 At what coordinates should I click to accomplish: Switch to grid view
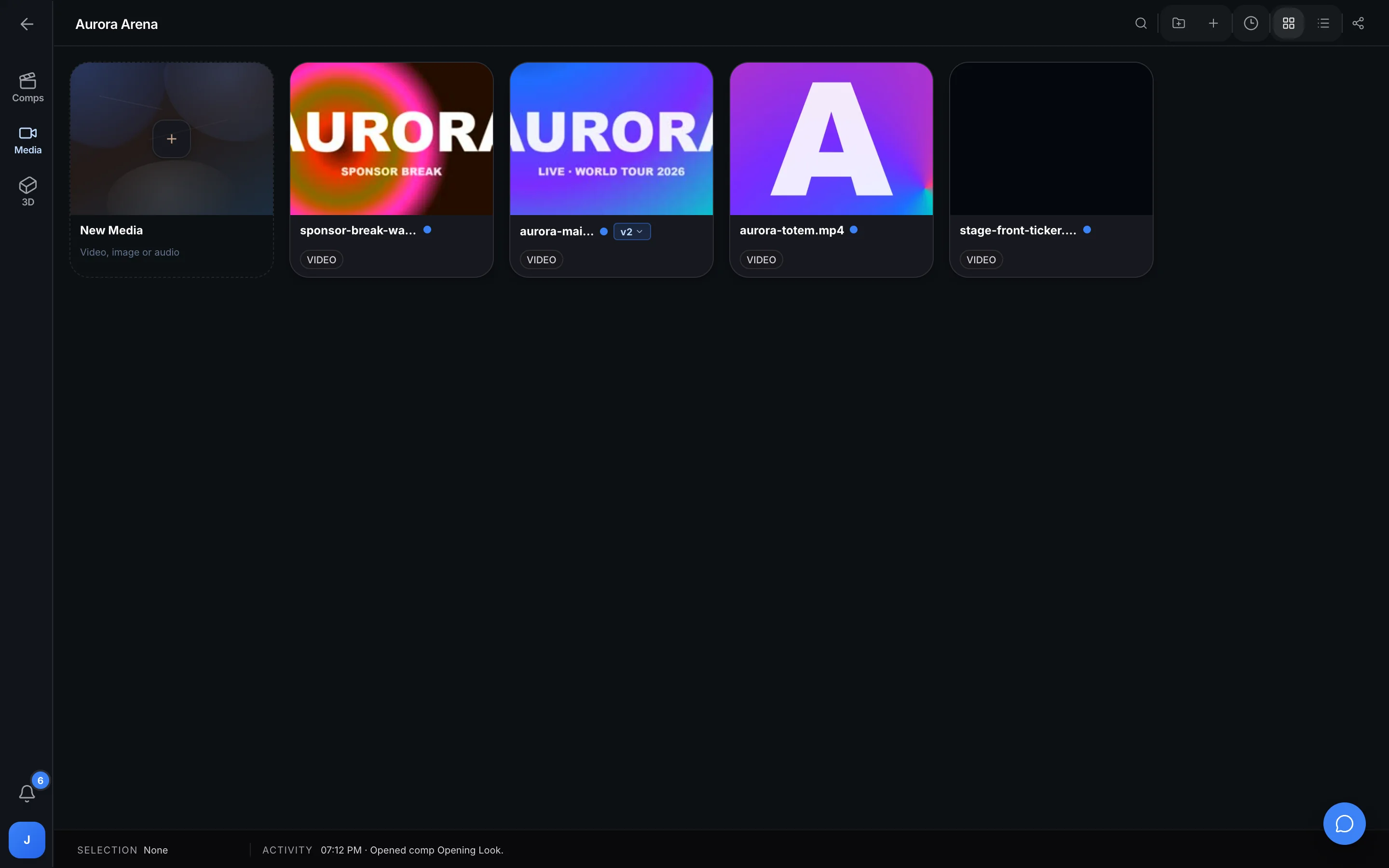[x=1289, y=24]
